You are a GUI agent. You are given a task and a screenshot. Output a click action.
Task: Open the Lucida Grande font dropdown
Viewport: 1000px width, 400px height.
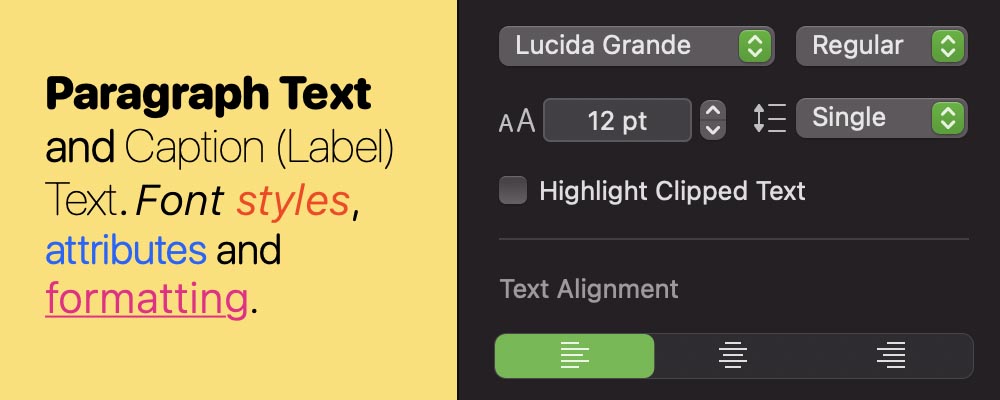[634, 45]
